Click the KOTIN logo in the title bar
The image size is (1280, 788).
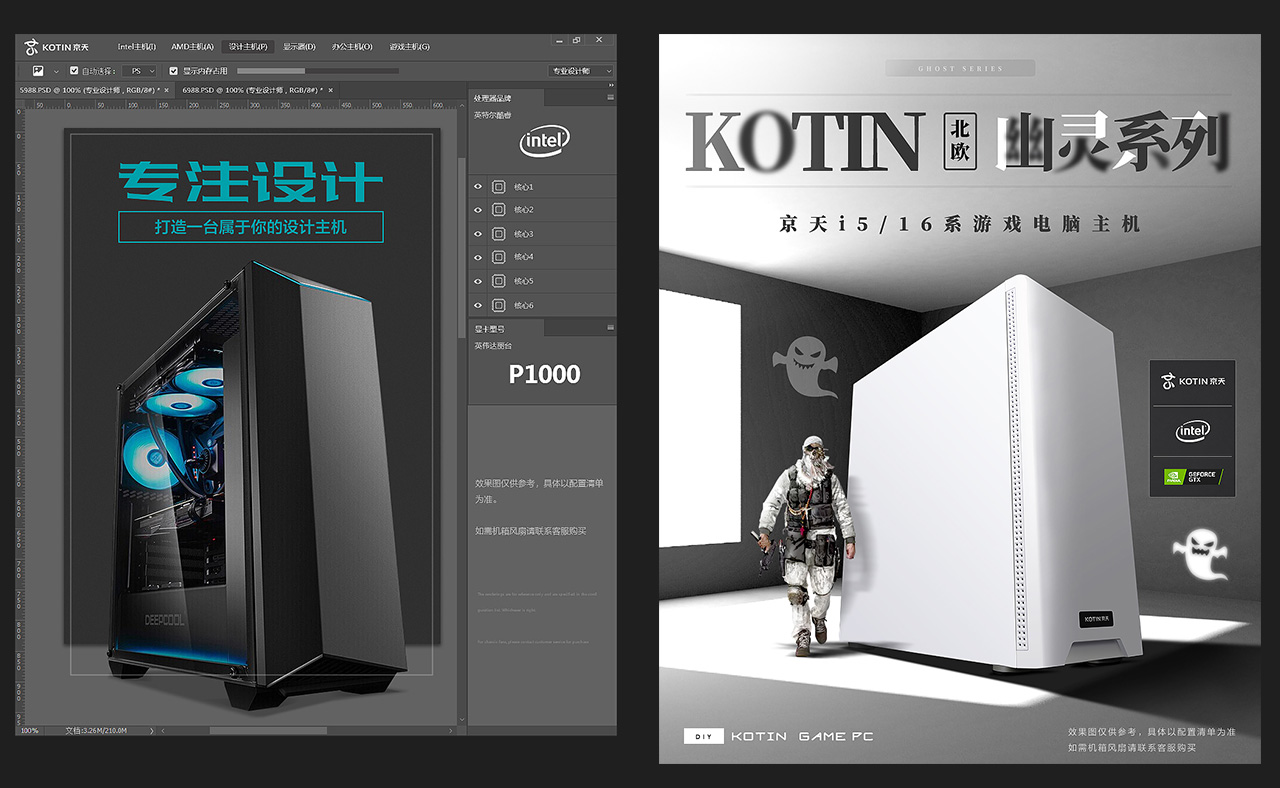coord(57,47)
